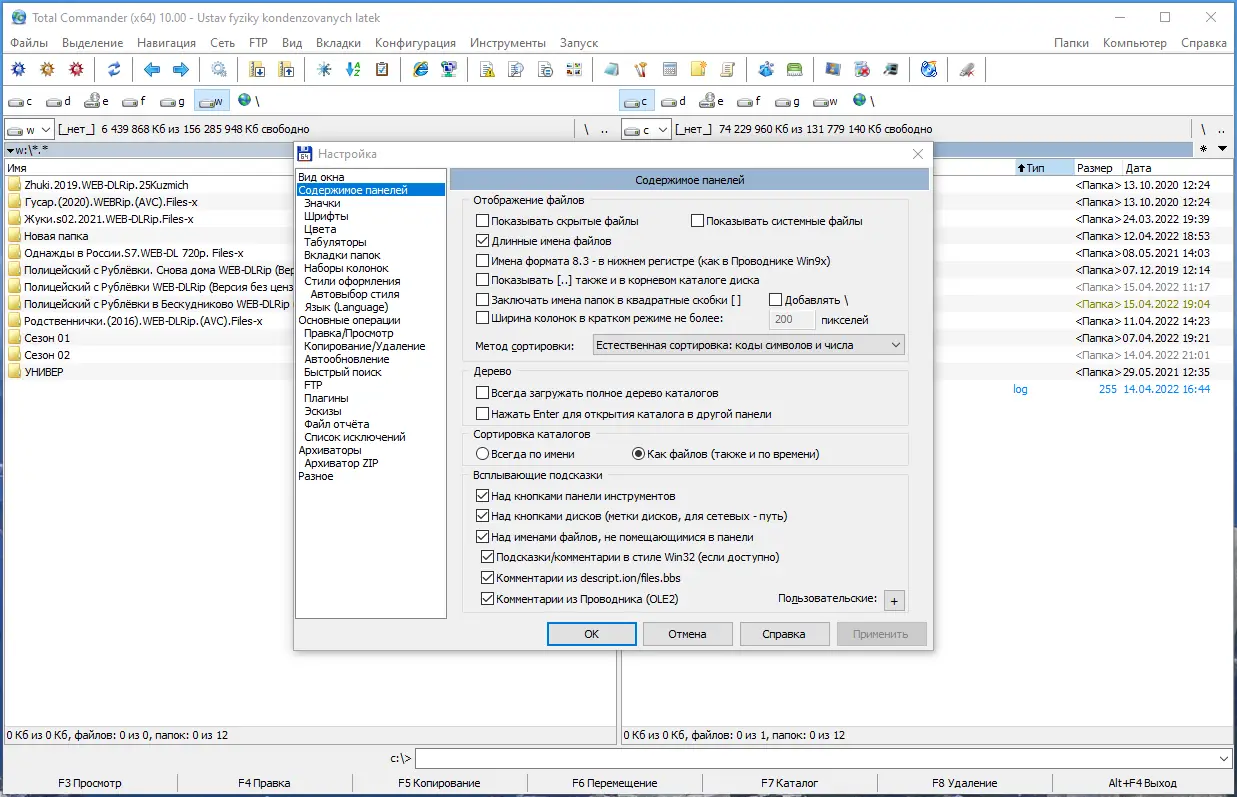Viewport: 1237px width, 797px height.
Task: Click the reread source (refresh arrows) icon
Action: (114, 69)
